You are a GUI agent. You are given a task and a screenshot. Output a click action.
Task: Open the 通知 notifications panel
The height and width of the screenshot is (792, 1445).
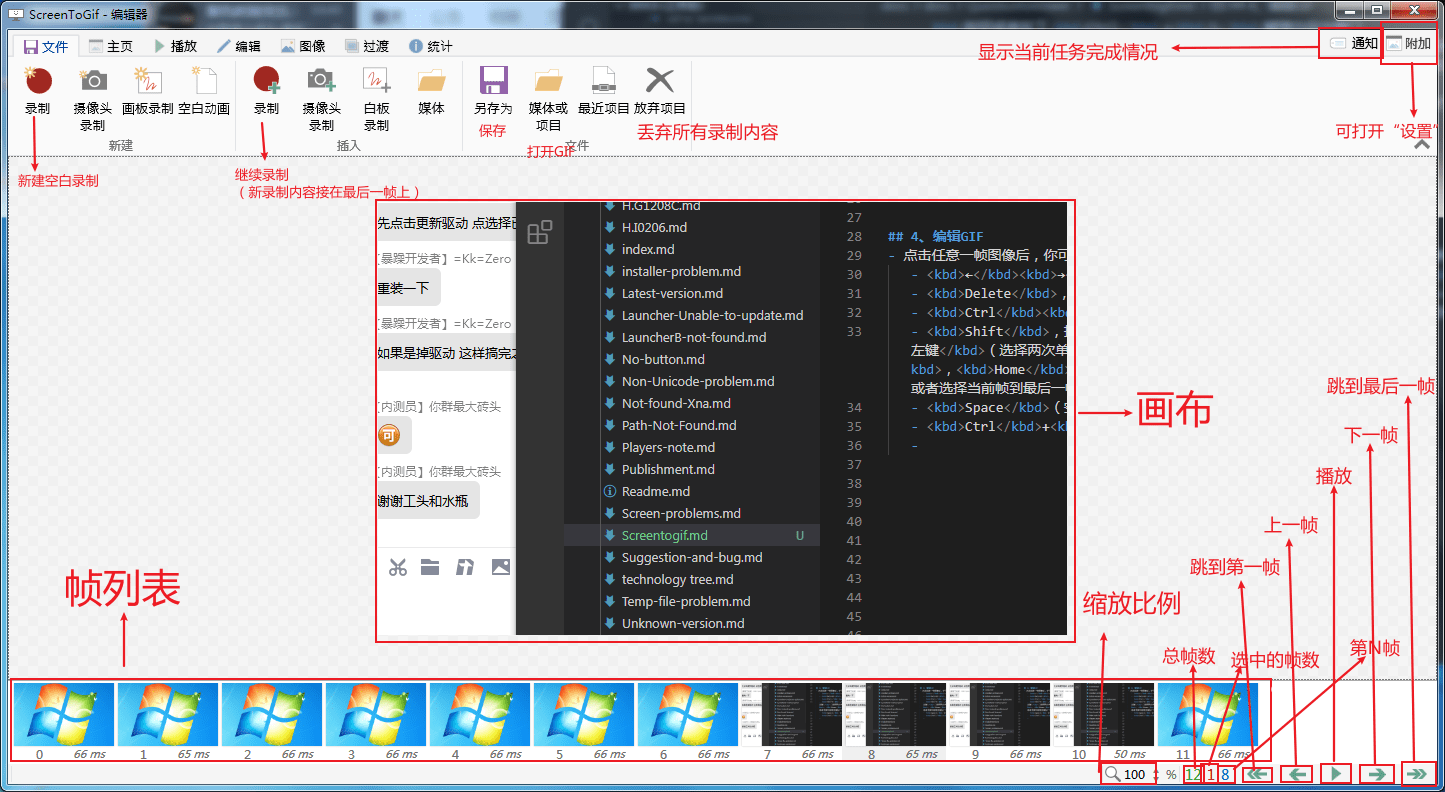coord(1353,43)
